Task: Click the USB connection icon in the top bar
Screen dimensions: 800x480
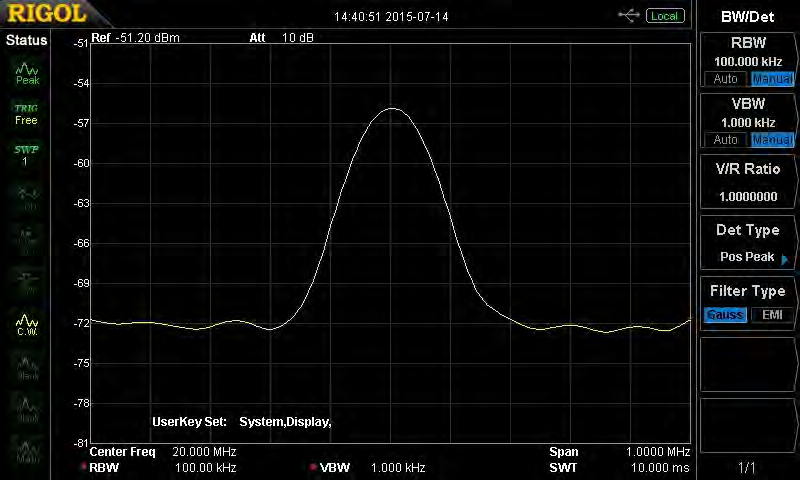Action: click(x=629, y=16)
